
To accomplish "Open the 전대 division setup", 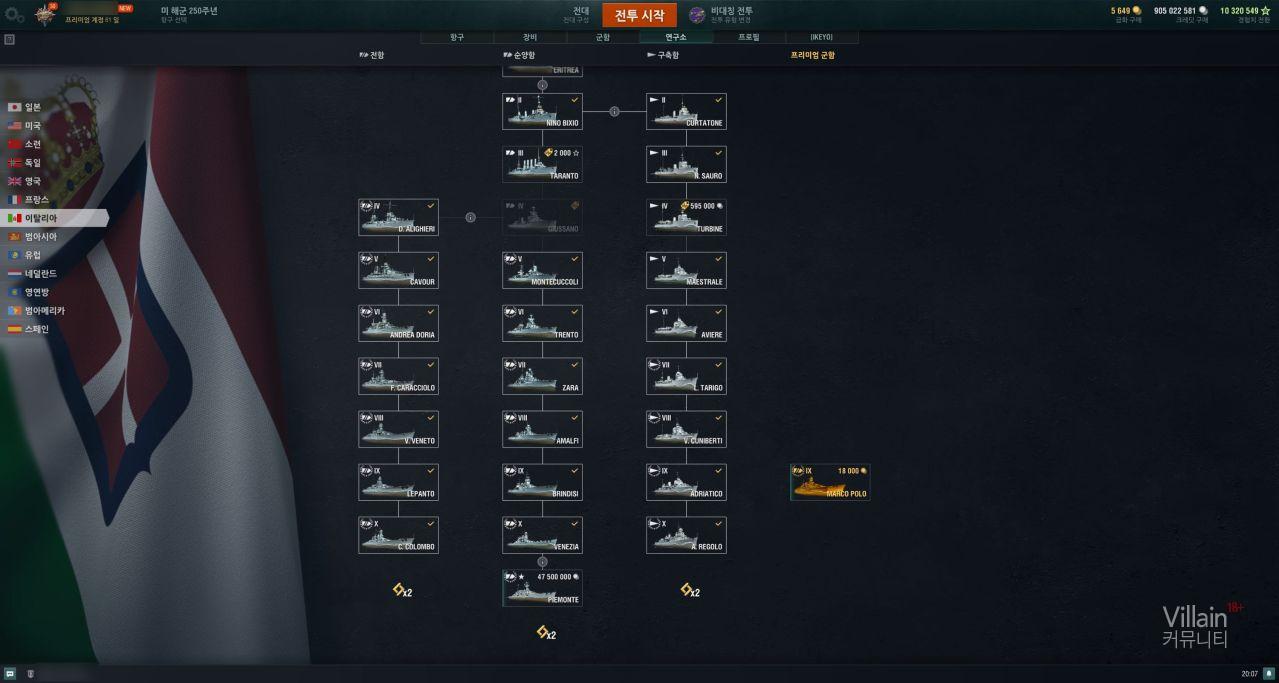I will point(574,14).
